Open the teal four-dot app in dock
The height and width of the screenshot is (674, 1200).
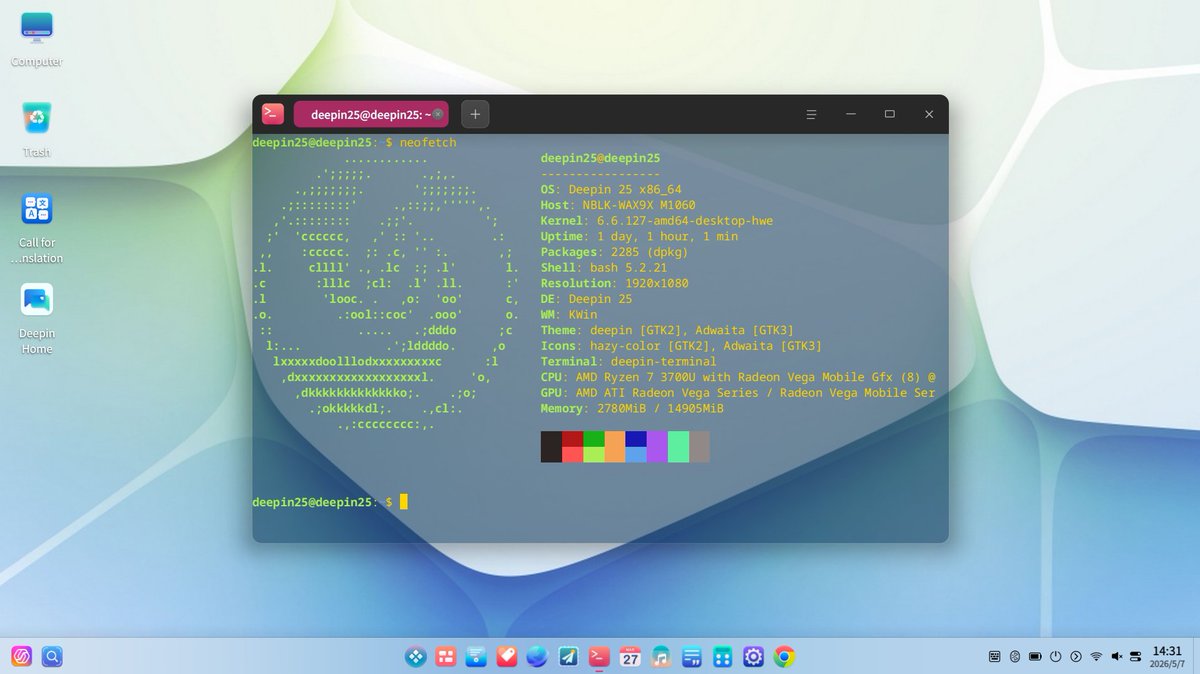[x=723, y=656]
